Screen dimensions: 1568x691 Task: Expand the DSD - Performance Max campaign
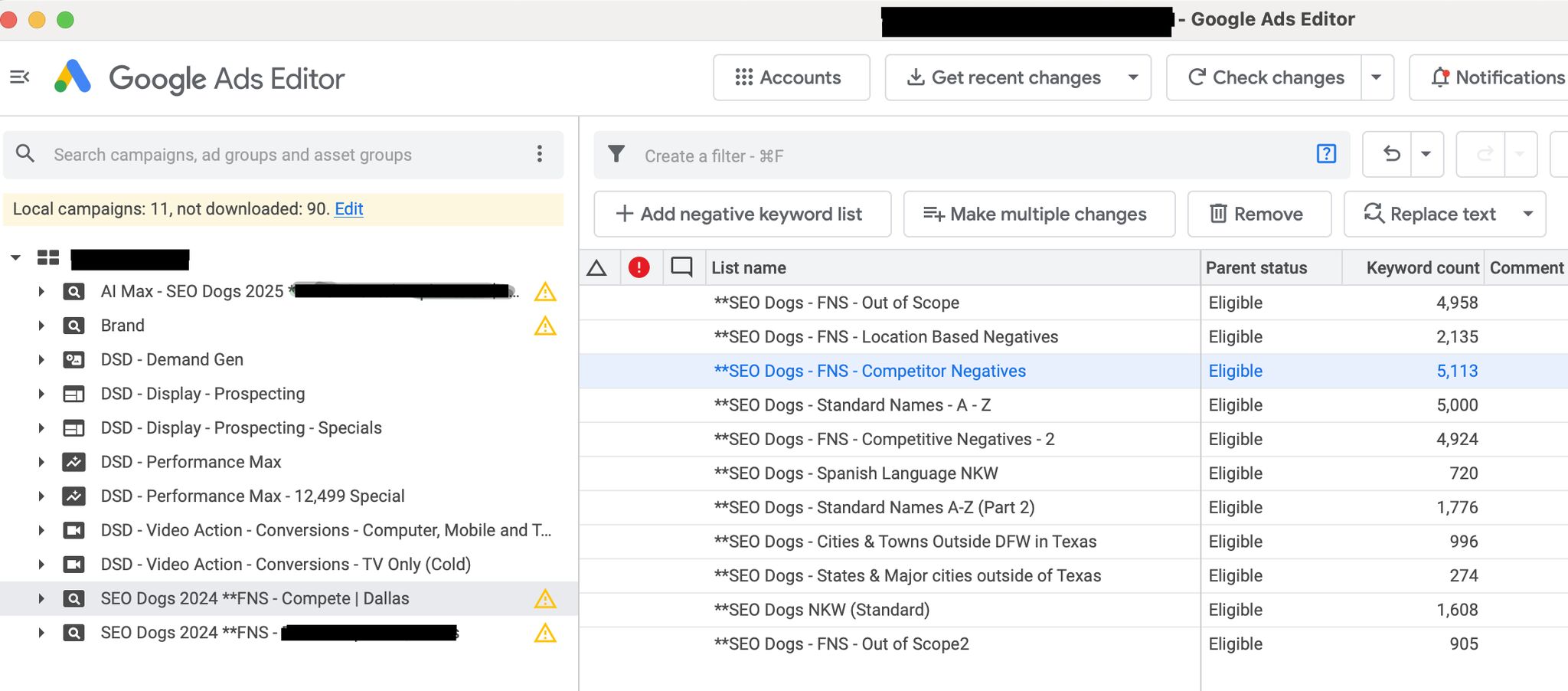(41, 462)
